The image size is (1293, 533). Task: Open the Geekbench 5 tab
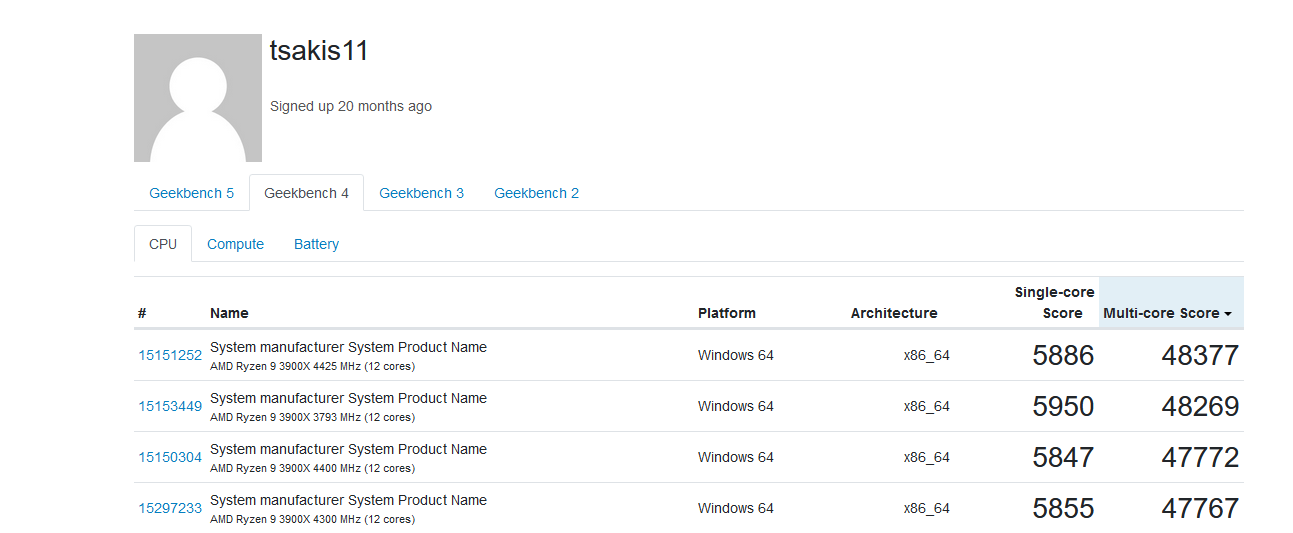[x=192, y=193]
